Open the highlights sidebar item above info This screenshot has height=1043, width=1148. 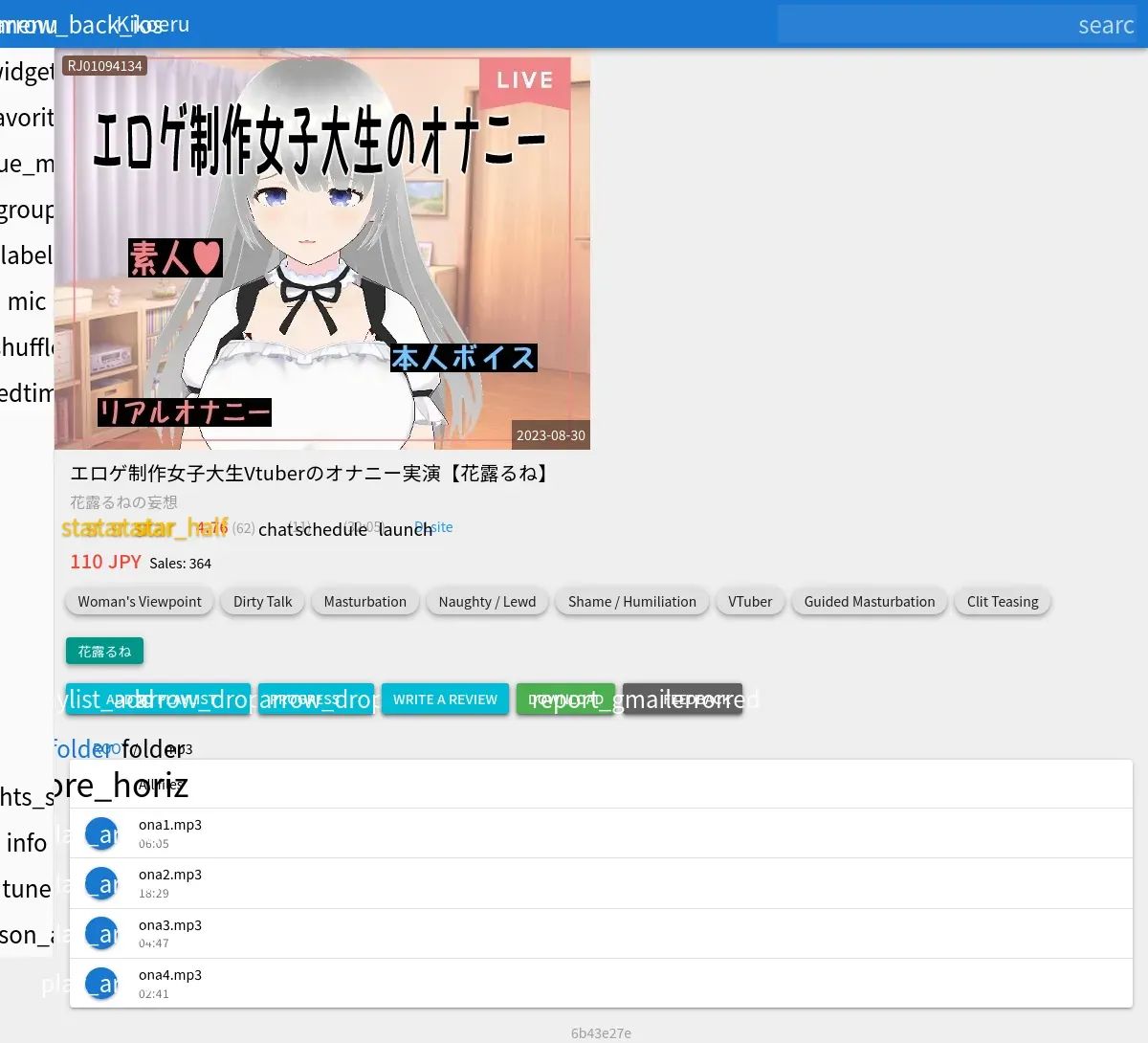point(27,797)
